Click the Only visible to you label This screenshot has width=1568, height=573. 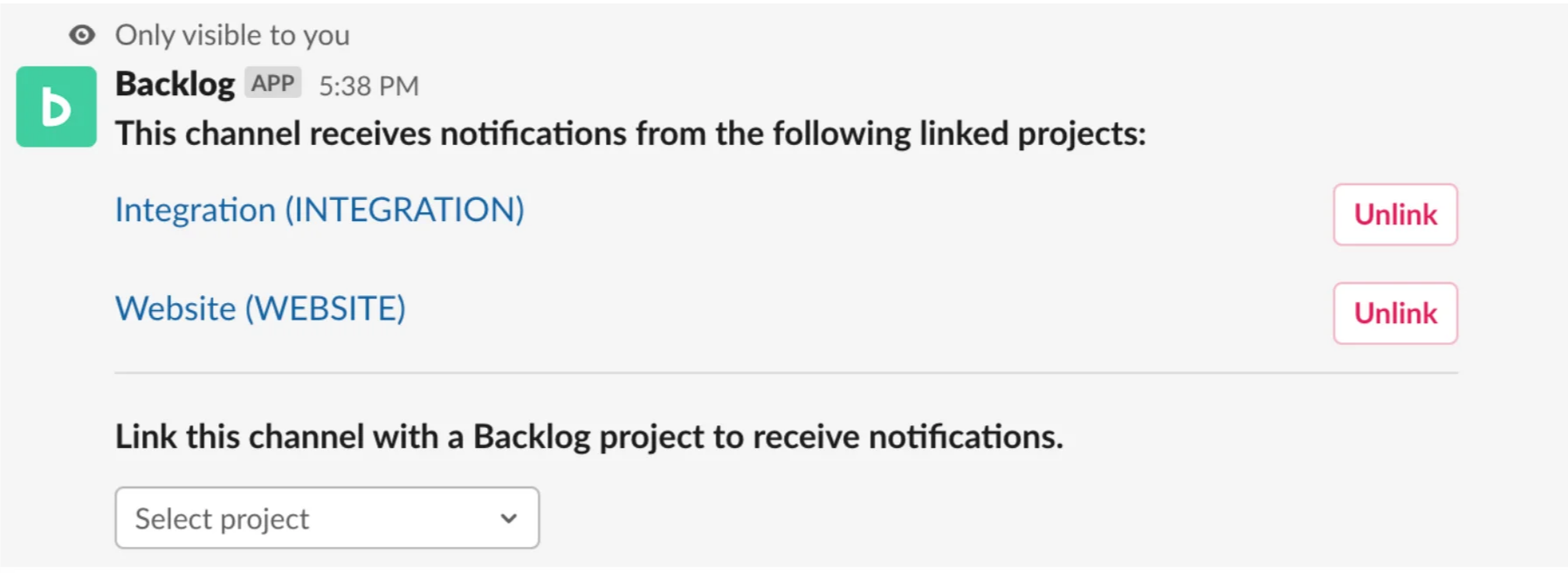pos(232,35)
